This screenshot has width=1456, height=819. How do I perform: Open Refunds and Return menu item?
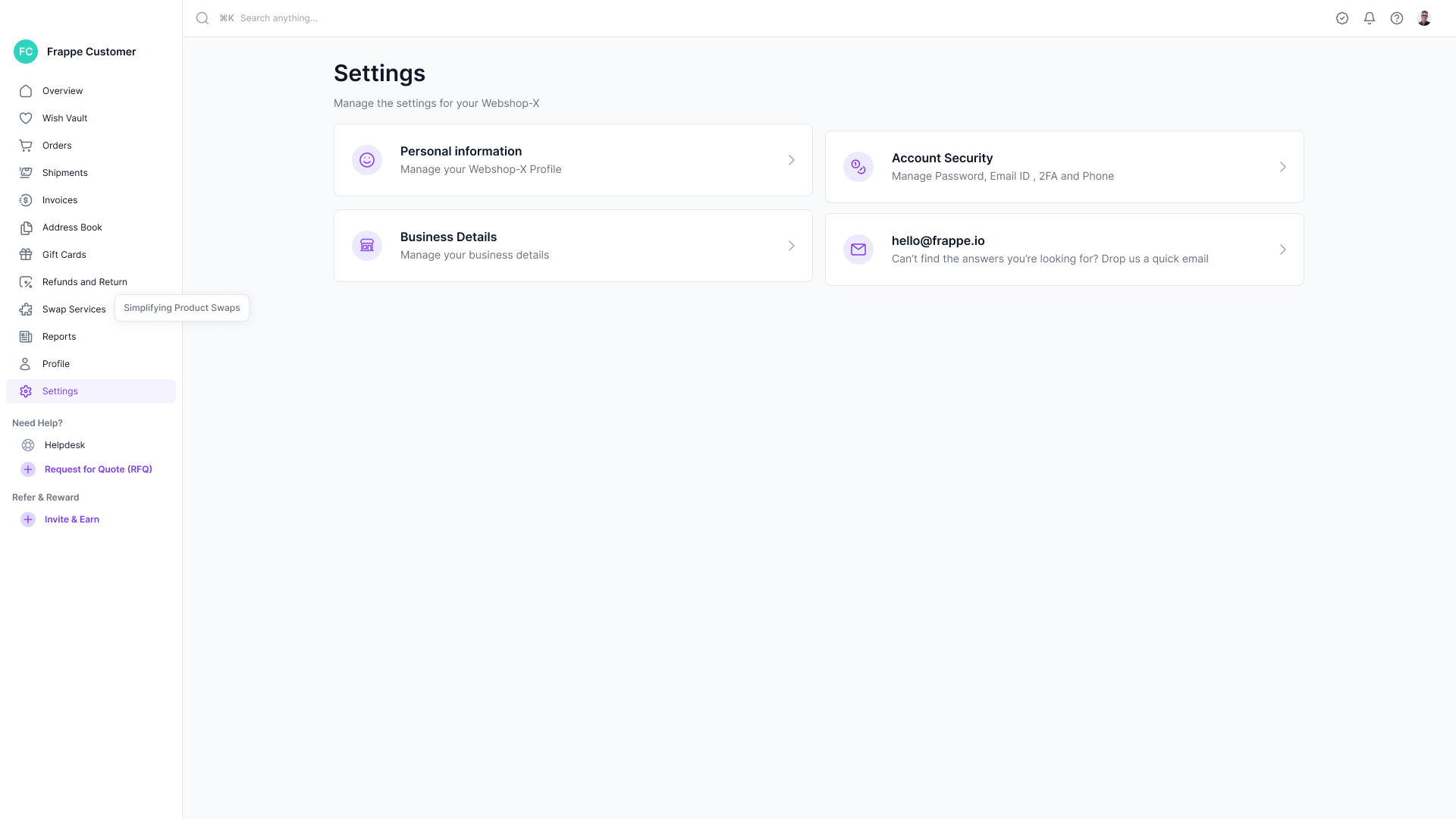pos(84,282)
